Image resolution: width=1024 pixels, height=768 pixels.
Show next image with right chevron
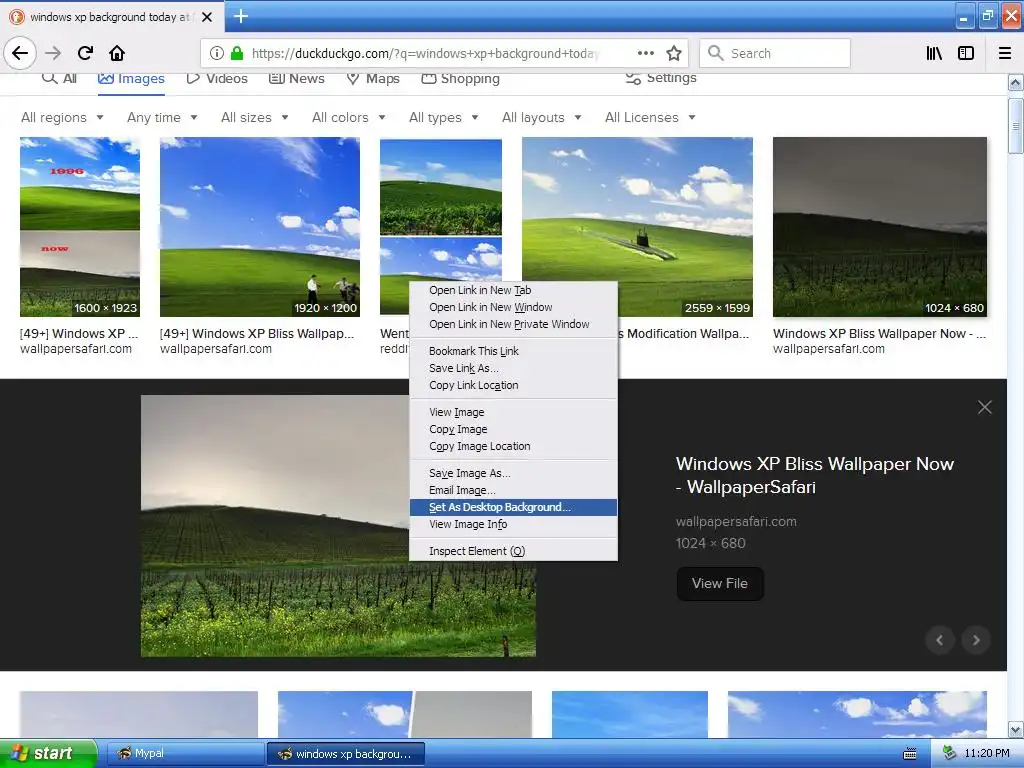pos(976,640)
